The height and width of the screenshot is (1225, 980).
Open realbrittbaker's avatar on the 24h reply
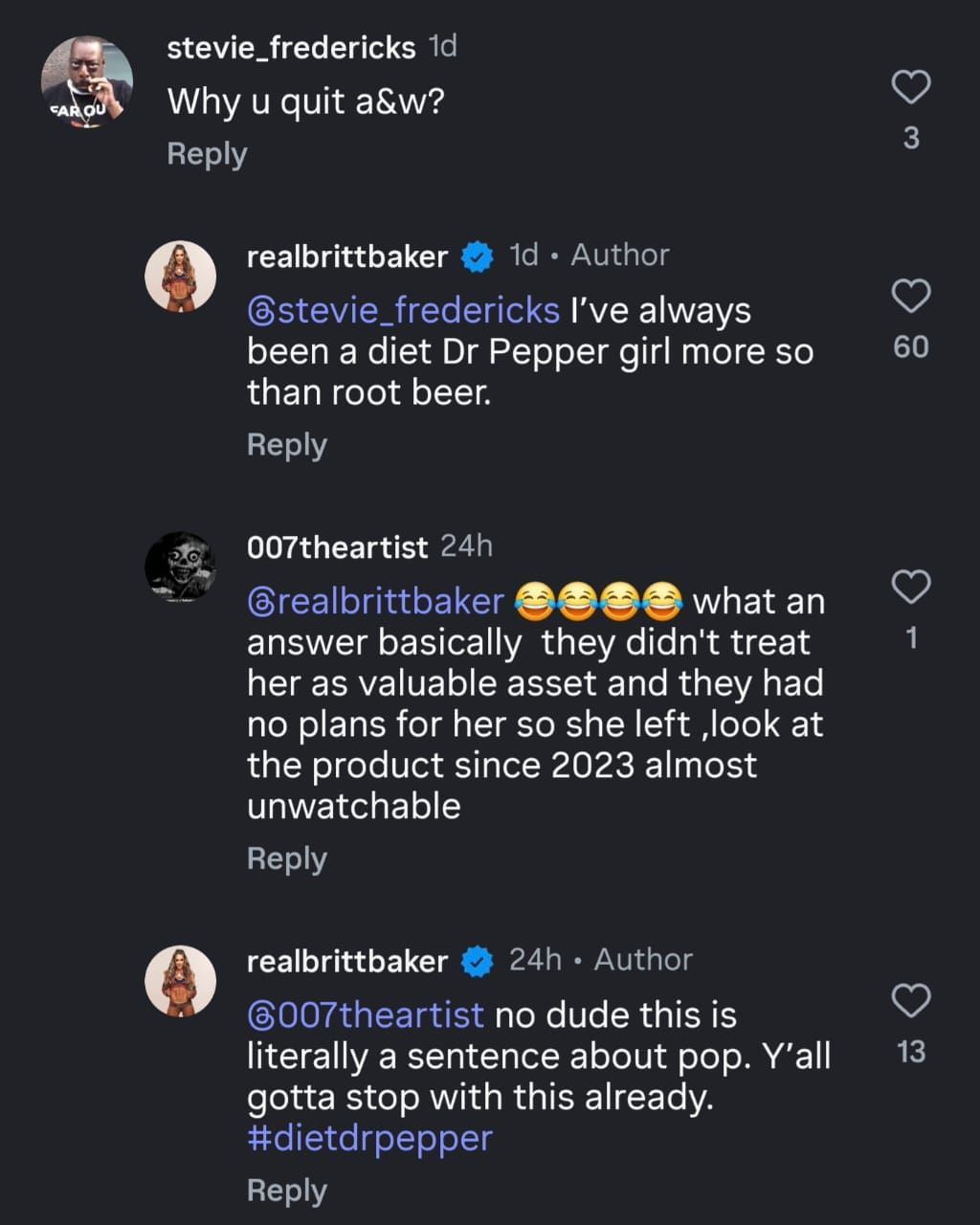(x=180, y=981)
